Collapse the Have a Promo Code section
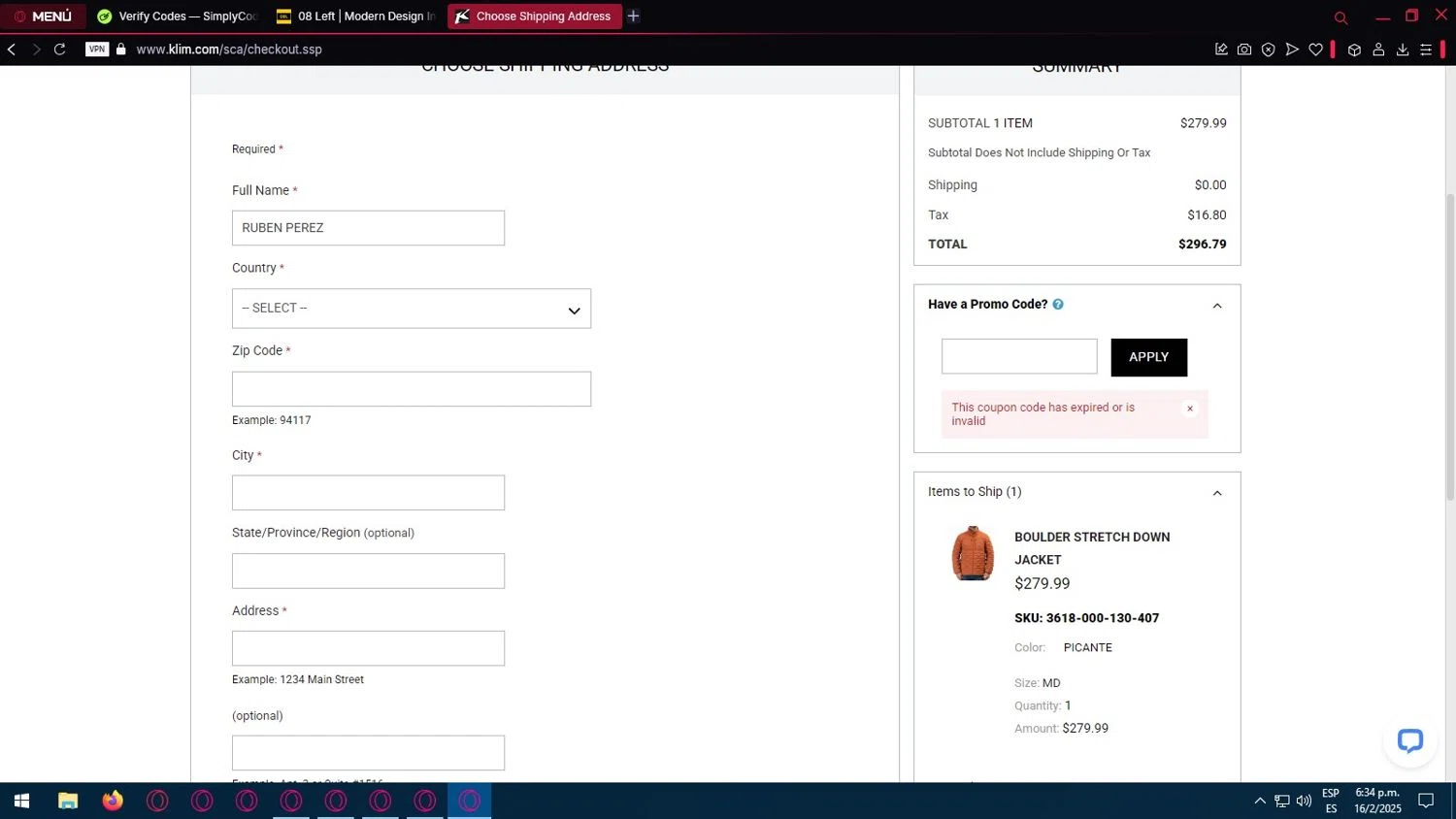1456x819 pixels. tap(1217, 306)
